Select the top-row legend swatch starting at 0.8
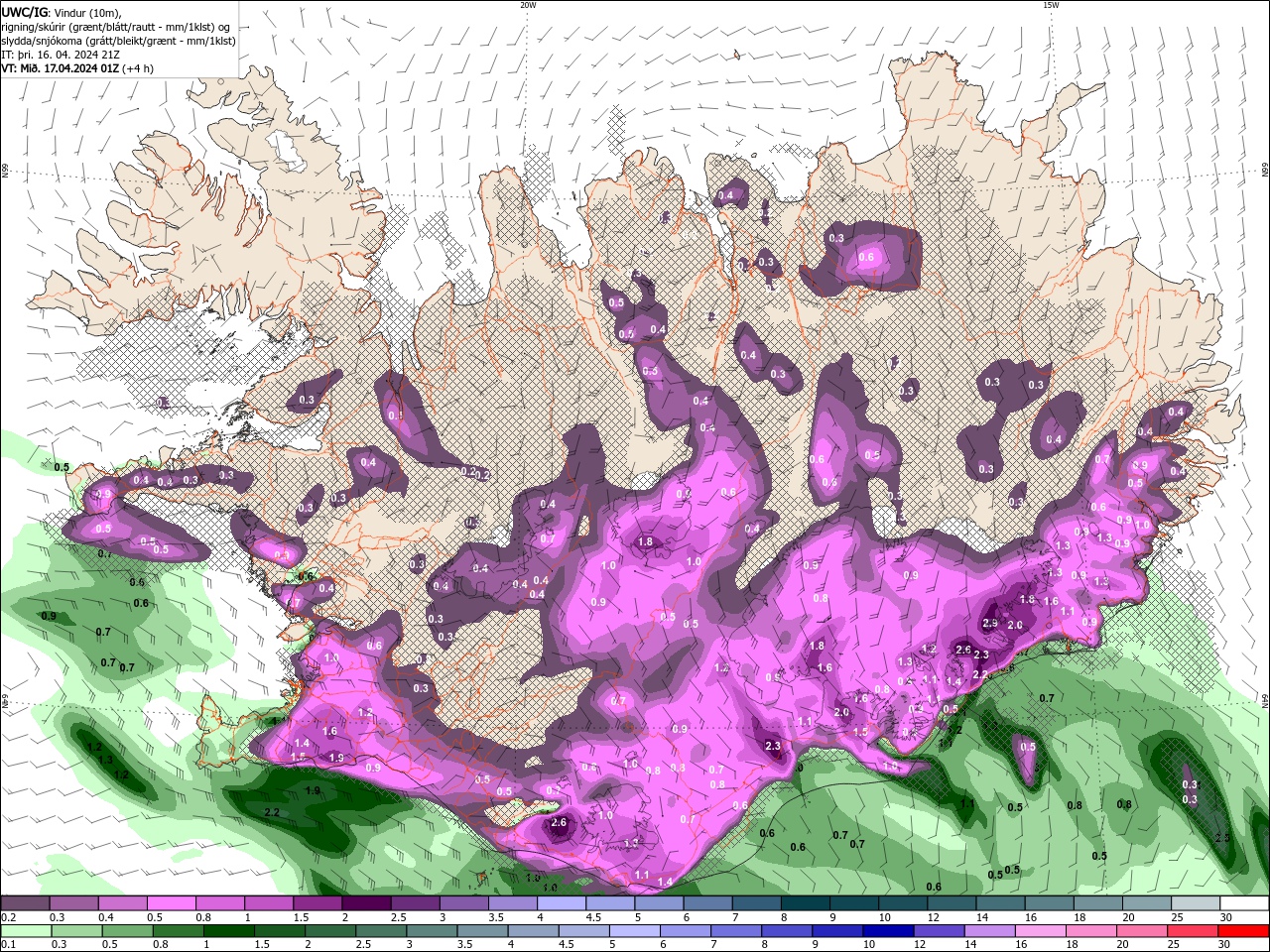Image resolution: width=1270 pixels, height=952 pixels. tap(219, 903)
